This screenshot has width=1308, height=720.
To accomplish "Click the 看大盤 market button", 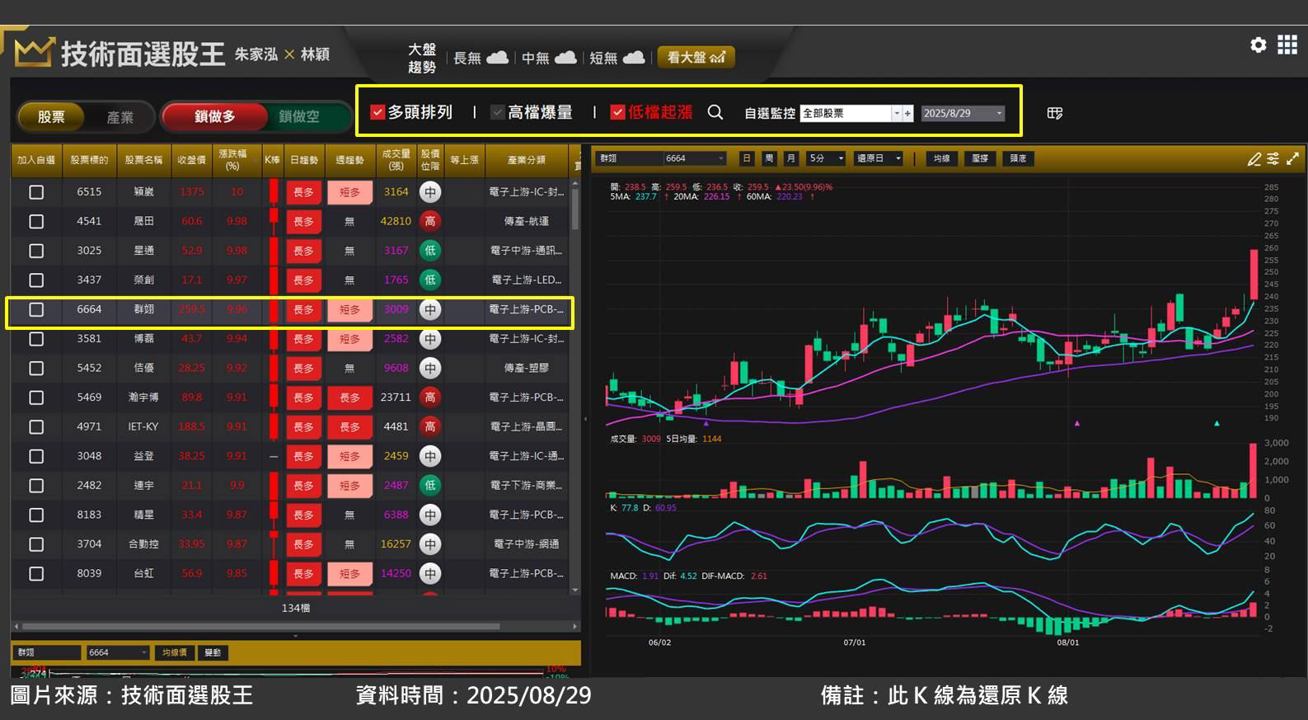I will 696,58.
